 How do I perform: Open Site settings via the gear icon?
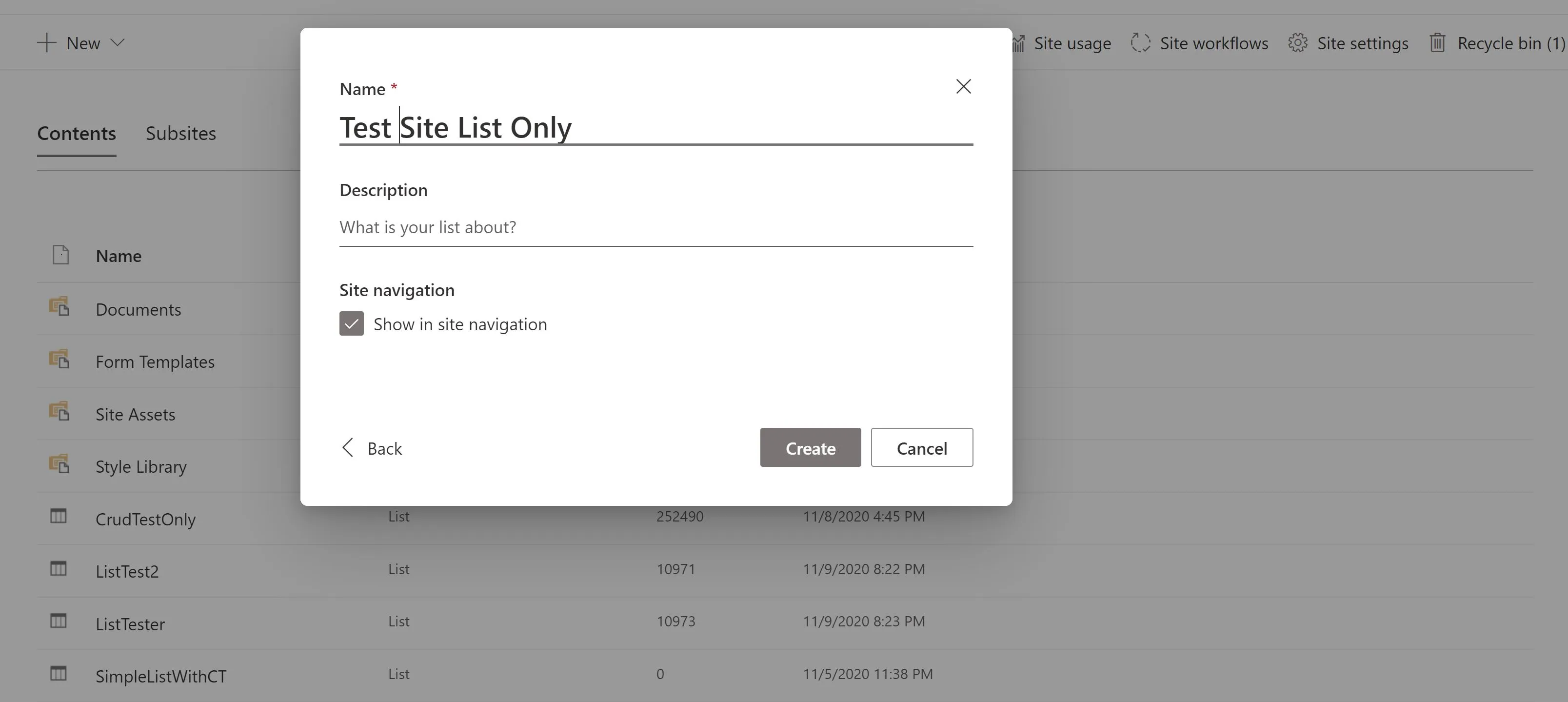[1298, 42]
